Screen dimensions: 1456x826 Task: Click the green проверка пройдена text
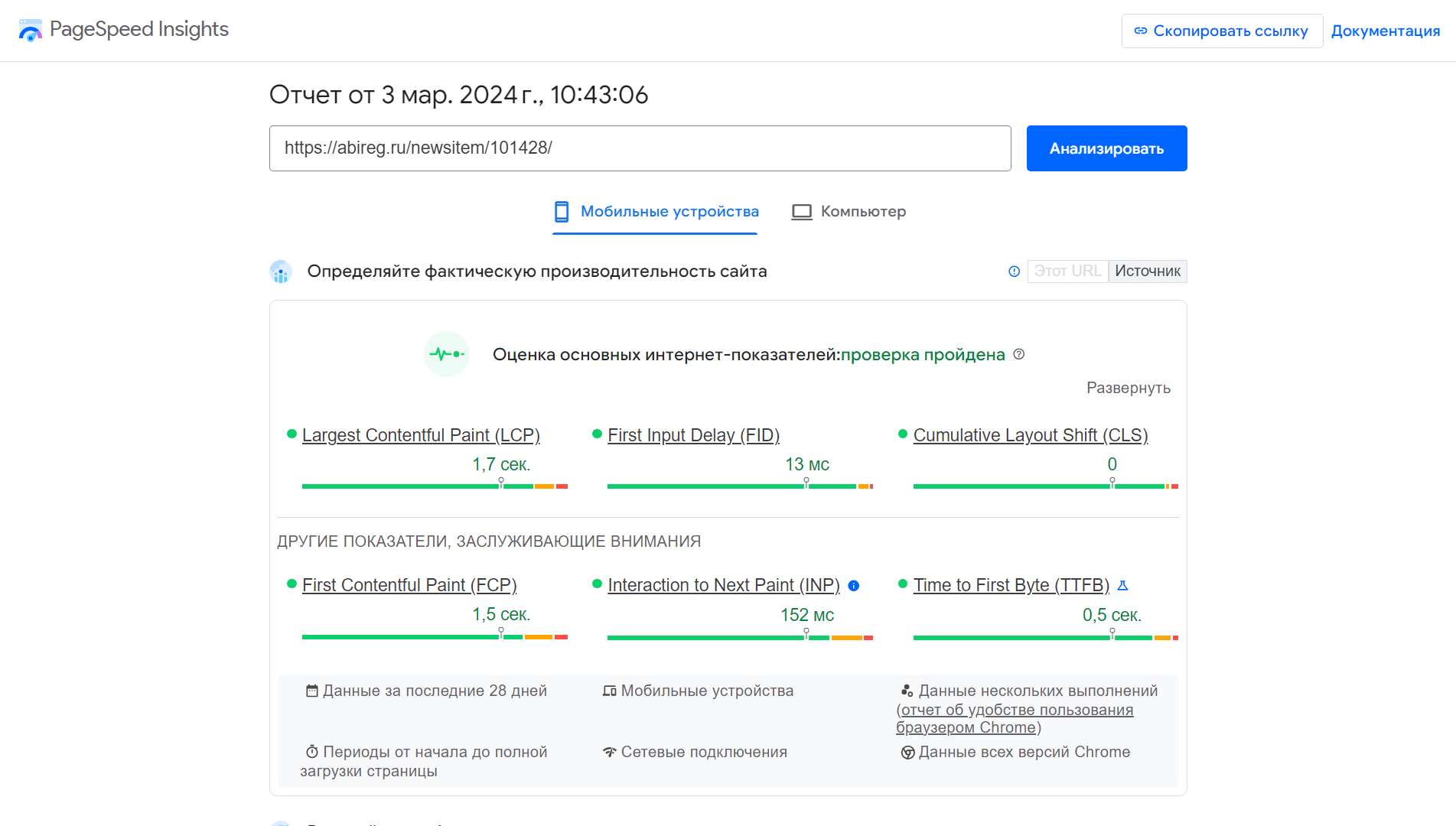[923, 355]
